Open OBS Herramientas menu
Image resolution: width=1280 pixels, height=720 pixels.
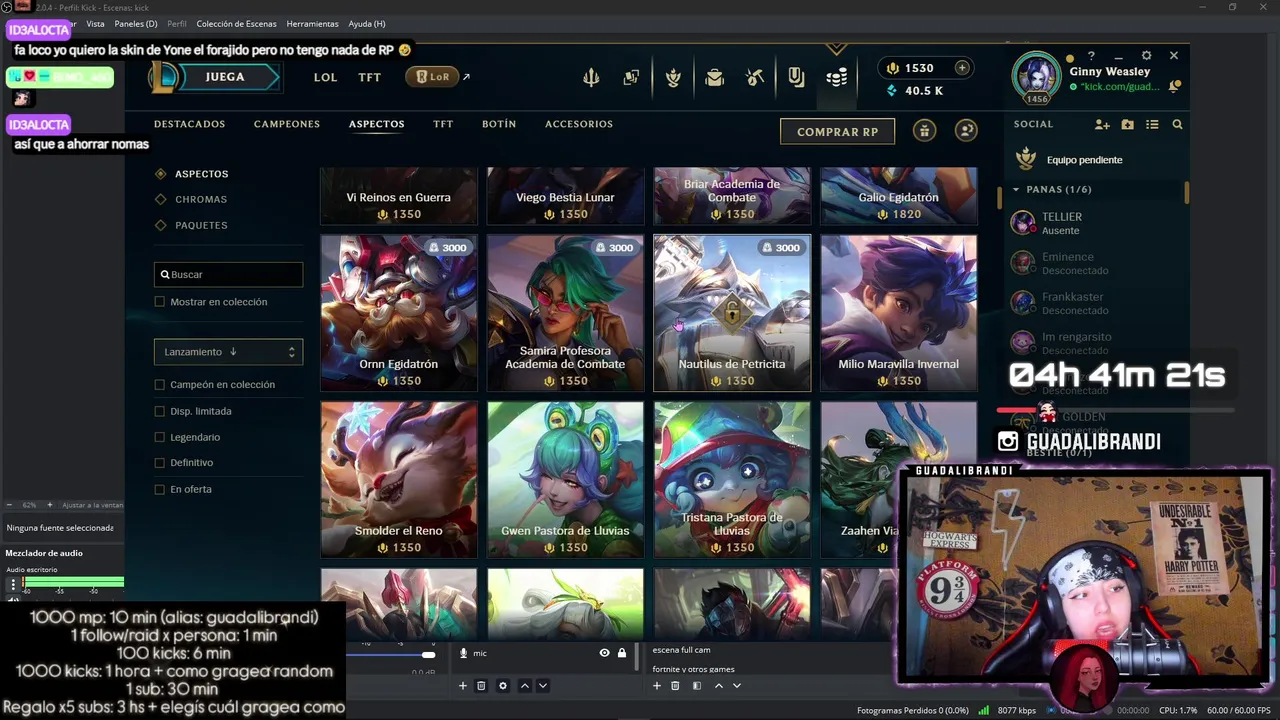click(312, 23)
